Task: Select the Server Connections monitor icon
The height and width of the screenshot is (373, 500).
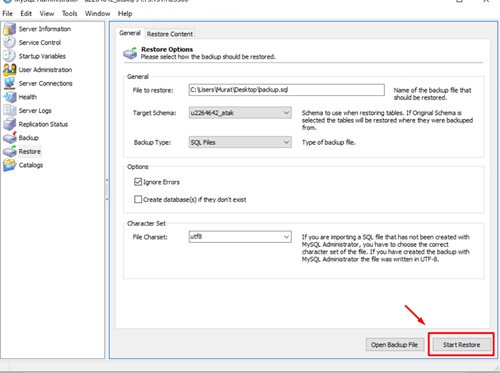Action: tap(9, 83)
